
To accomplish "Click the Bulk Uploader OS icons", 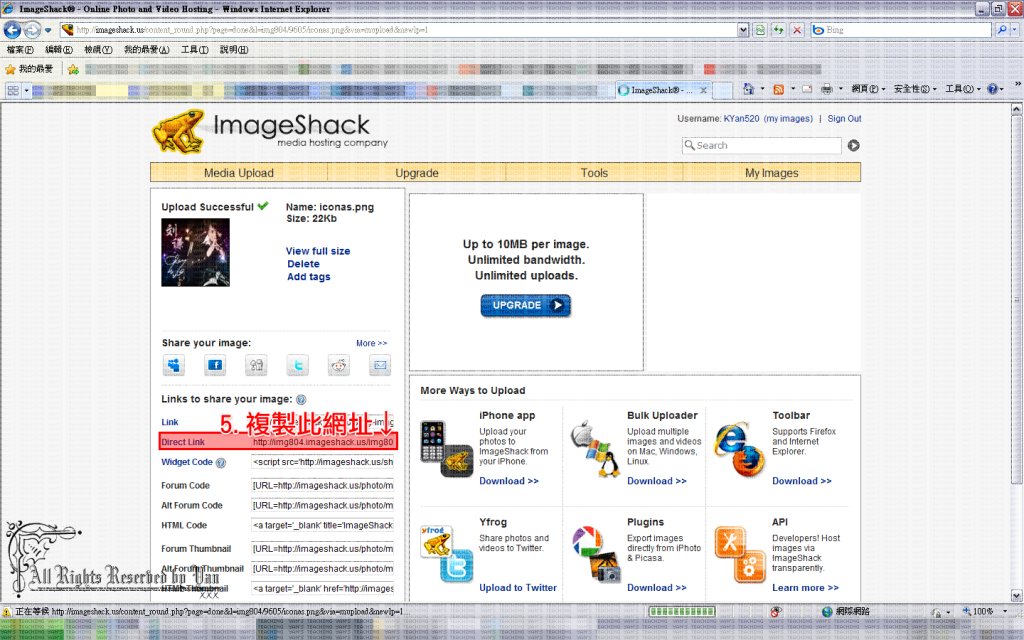I will (x=594, y=449).
